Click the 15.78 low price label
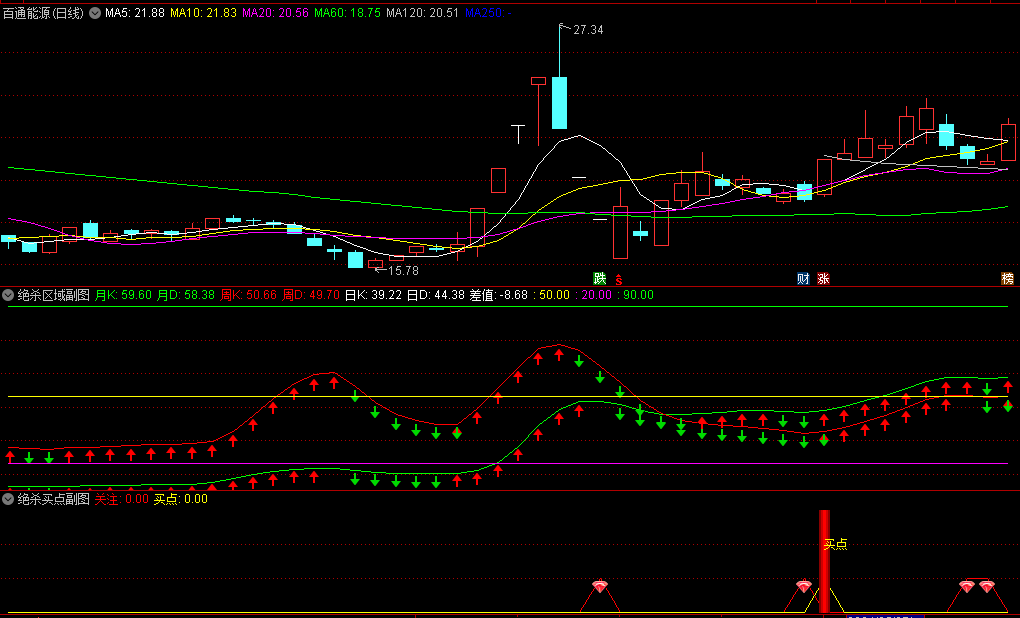This screenshot has width=1020, height=618. click(x=403, y=270)
